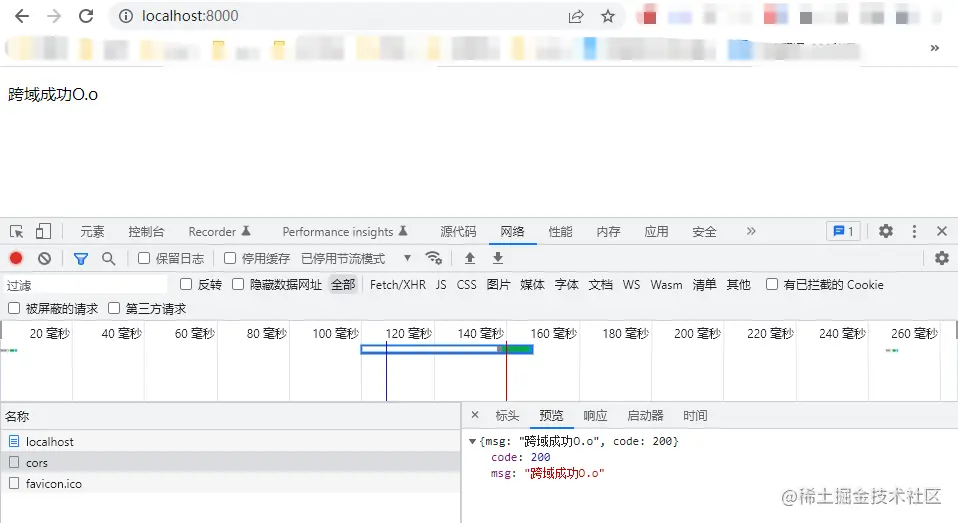Open the throttling dropdown
Screen dimensions: 958x523
(356, 258)
